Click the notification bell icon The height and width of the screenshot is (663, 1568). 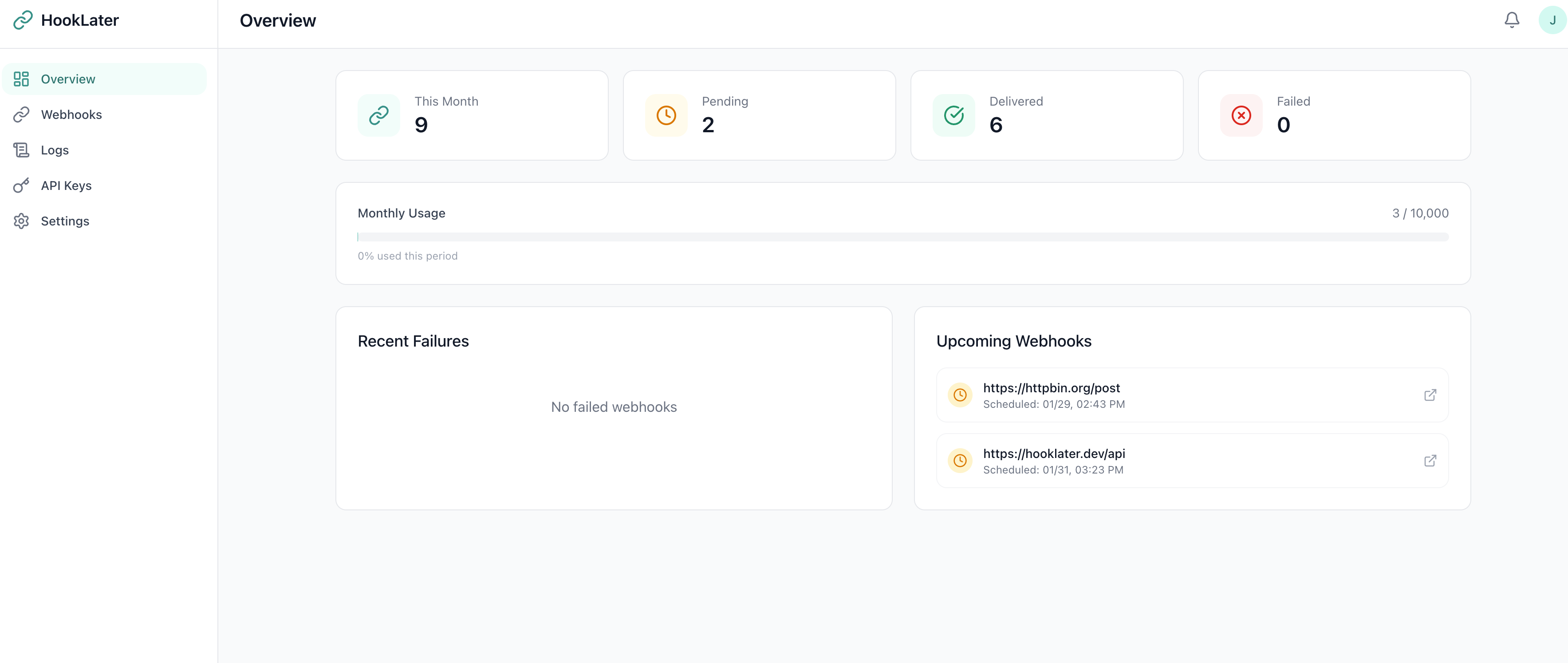[x=1511, y=20]
